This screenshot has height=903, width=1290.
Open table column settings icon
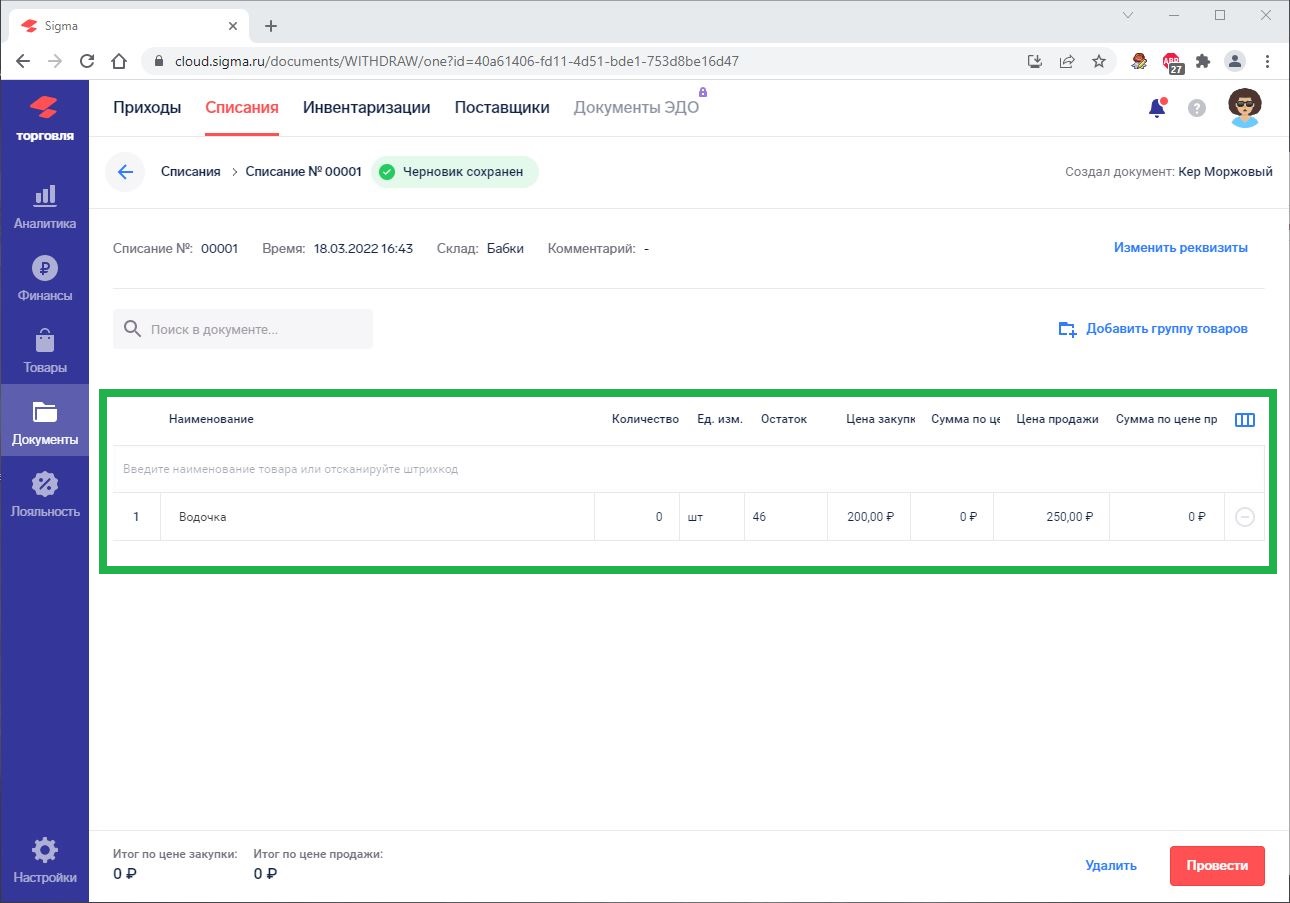click(1245, 420)
